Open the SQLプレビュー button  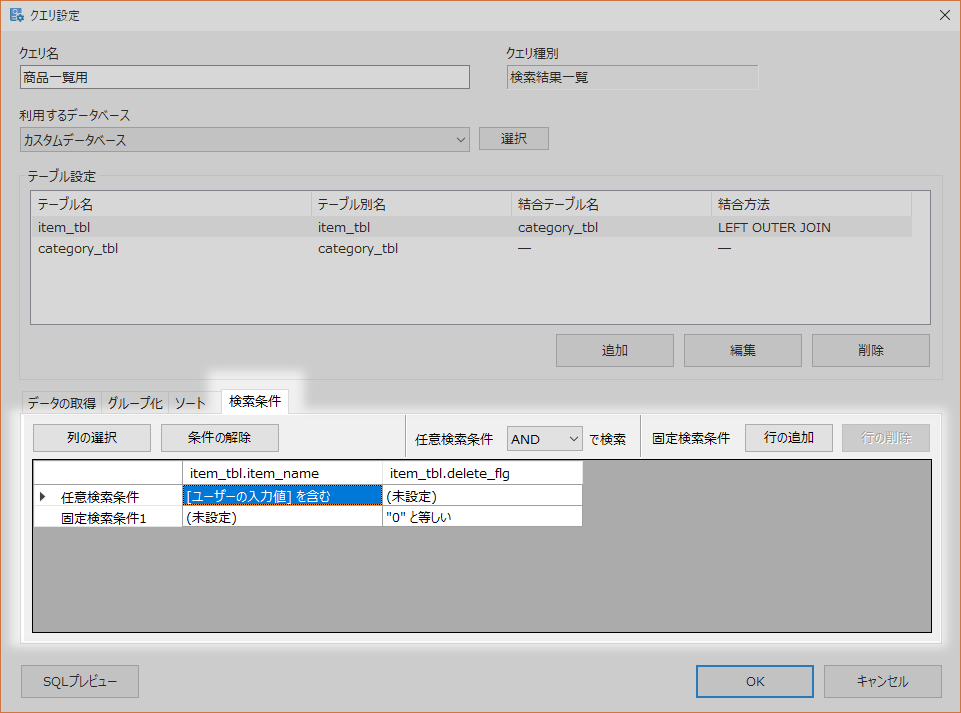(x=80, y=681)
